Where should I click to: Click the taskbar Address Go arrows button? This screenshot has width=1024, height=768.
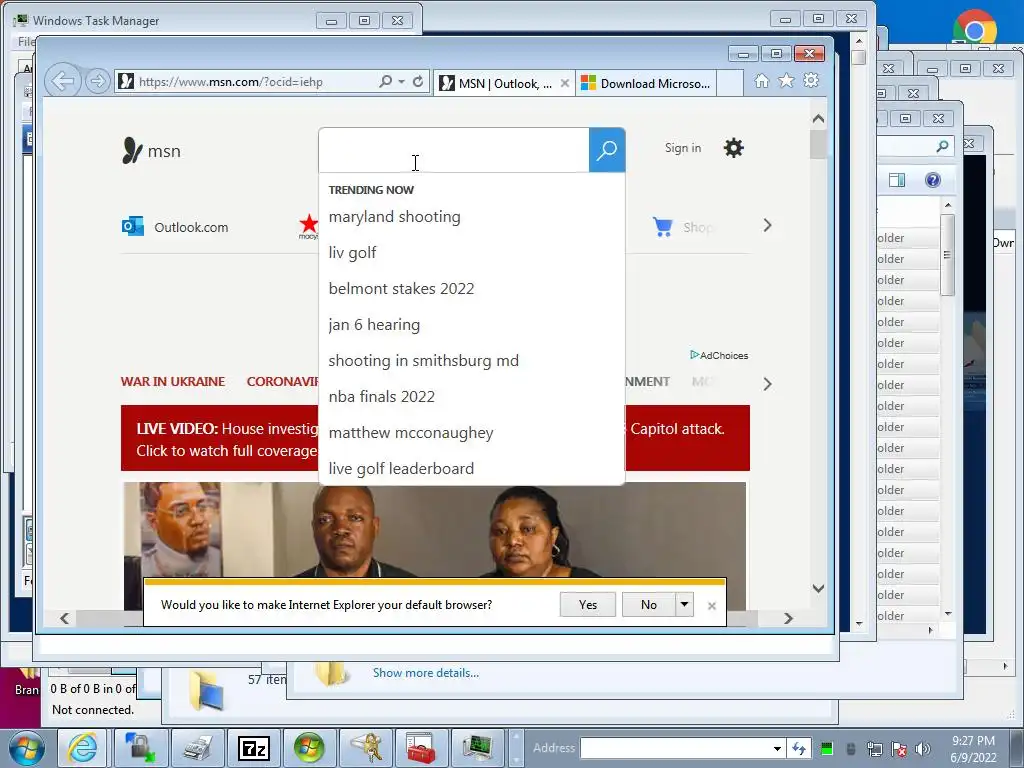799,748
